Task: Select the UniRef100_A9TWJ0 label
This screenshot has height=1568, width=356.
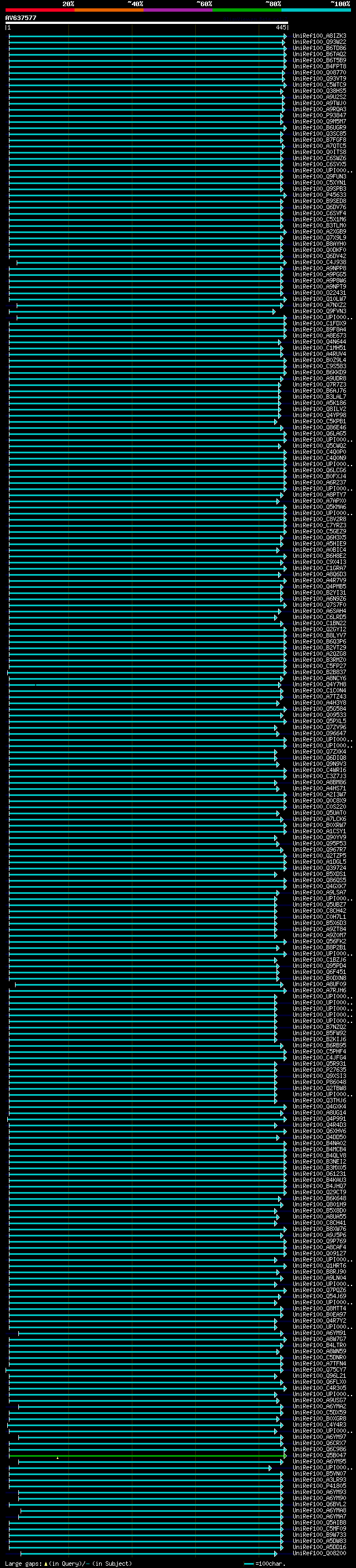Action: (x=319, y=103)
